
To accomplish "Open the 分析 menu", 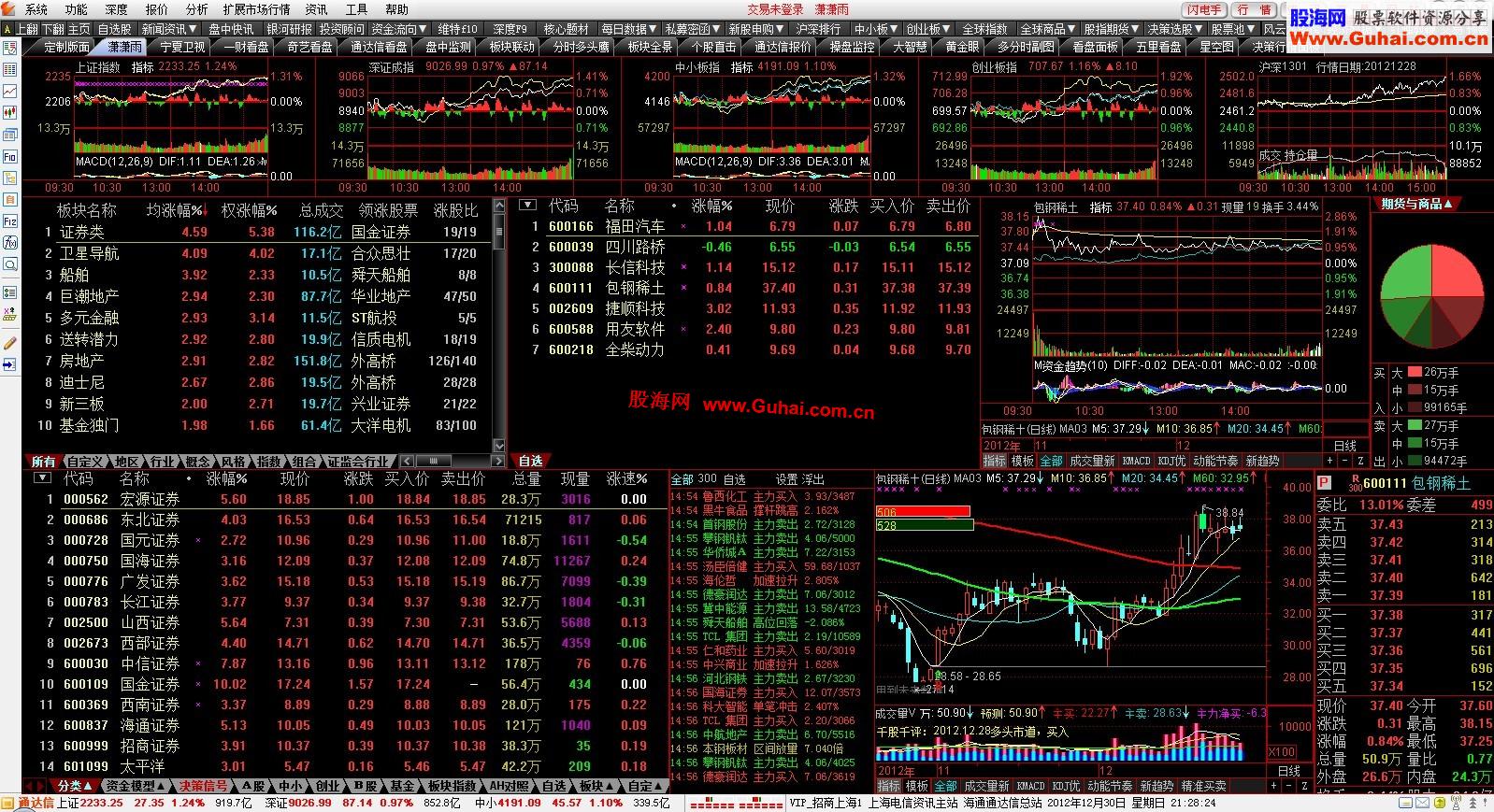I will click(196, 9).
